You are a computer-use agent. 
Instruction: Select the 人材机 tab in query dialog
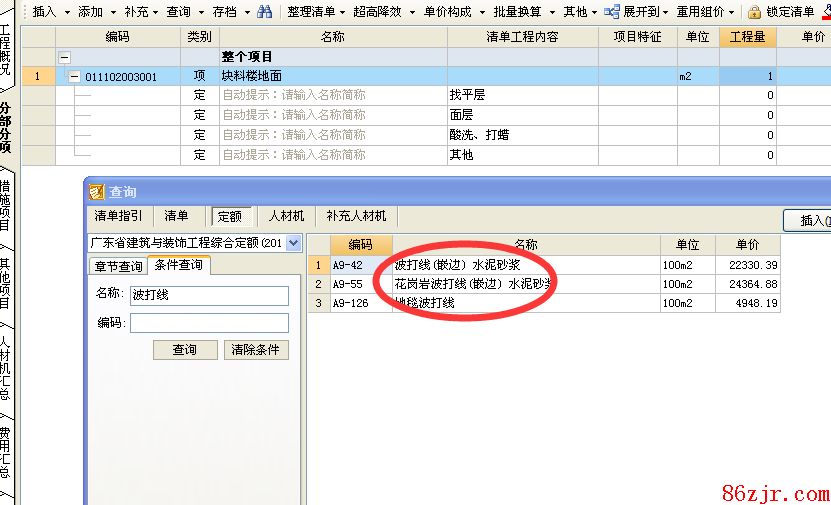click(286, 216)
